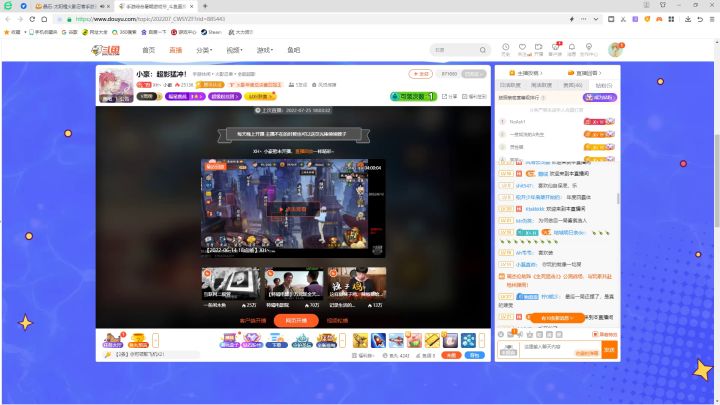The width and height of the screenshot is (720, 405).
Task: Expand the 分类 category dropdown
Action: tap(204, 50)
